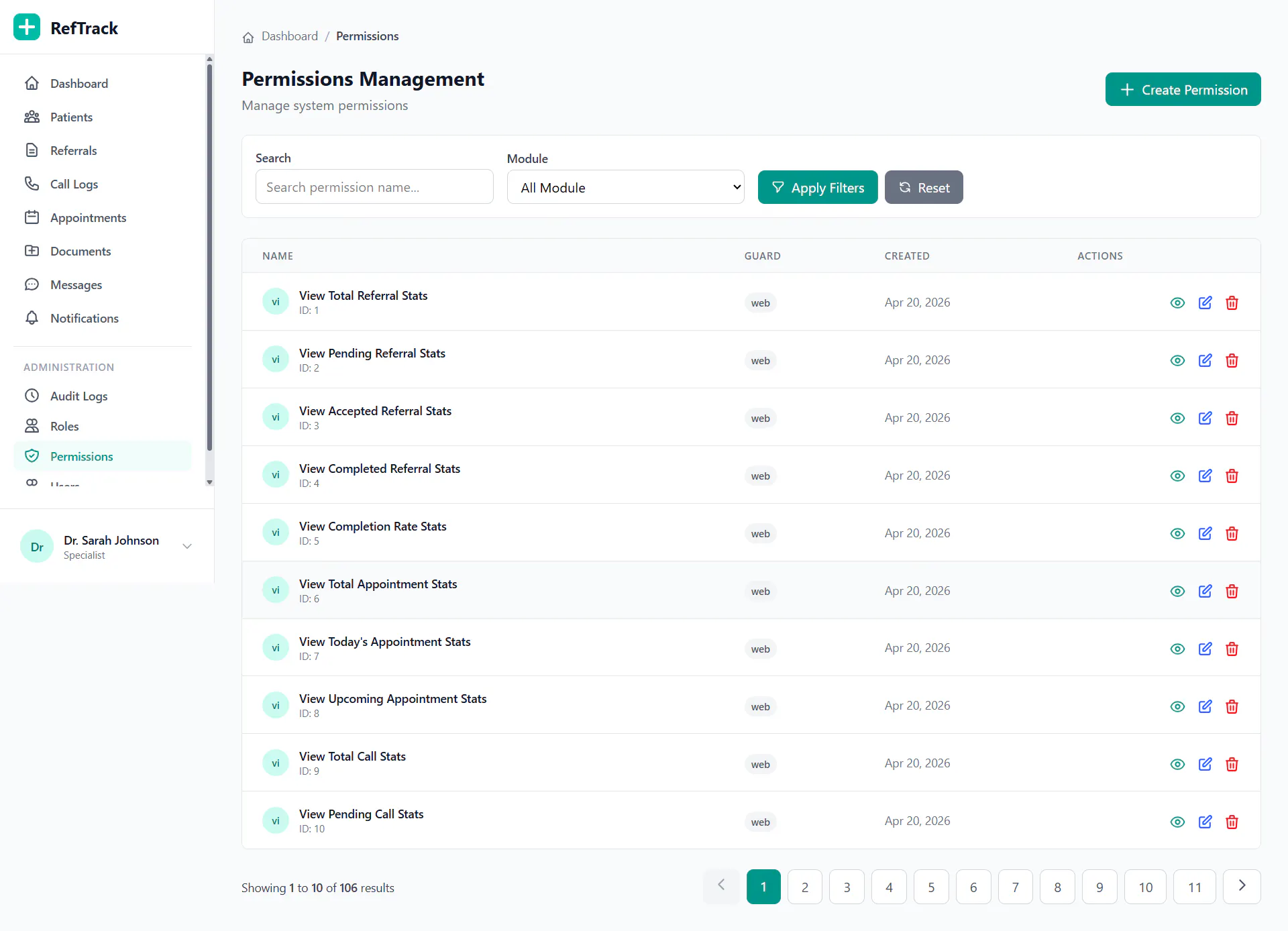Go to pagination page 5

[931, 887]
